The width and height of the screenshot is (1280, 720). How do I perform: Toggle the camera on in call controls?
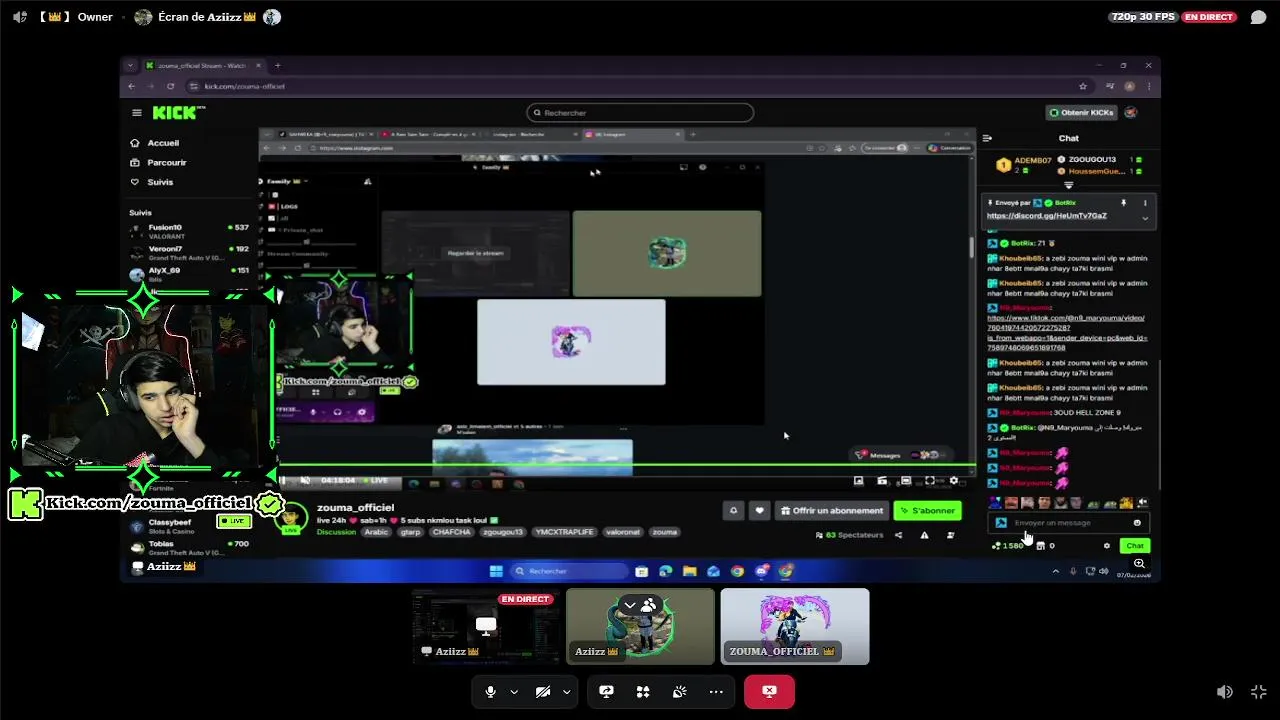pyautogui.click(x=543, y=691)
